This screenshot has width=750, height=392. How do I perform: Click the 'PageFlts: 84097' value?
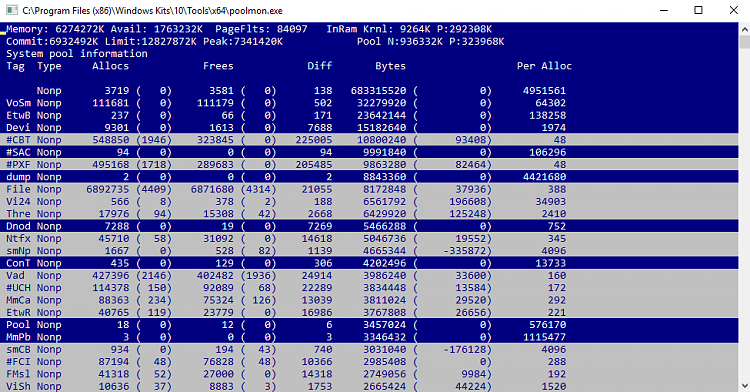tap(261, 29)
